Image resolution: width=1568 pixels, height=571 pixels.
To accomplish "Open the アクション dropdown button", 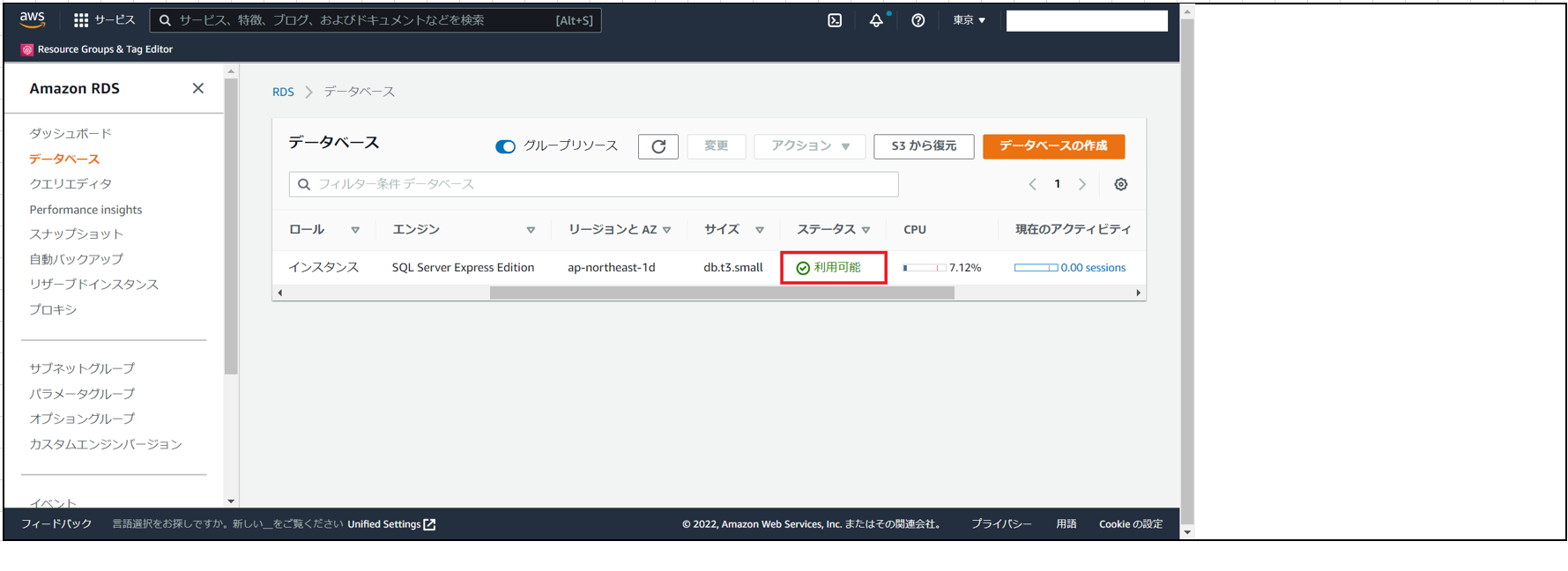I will tap(810, 146).
